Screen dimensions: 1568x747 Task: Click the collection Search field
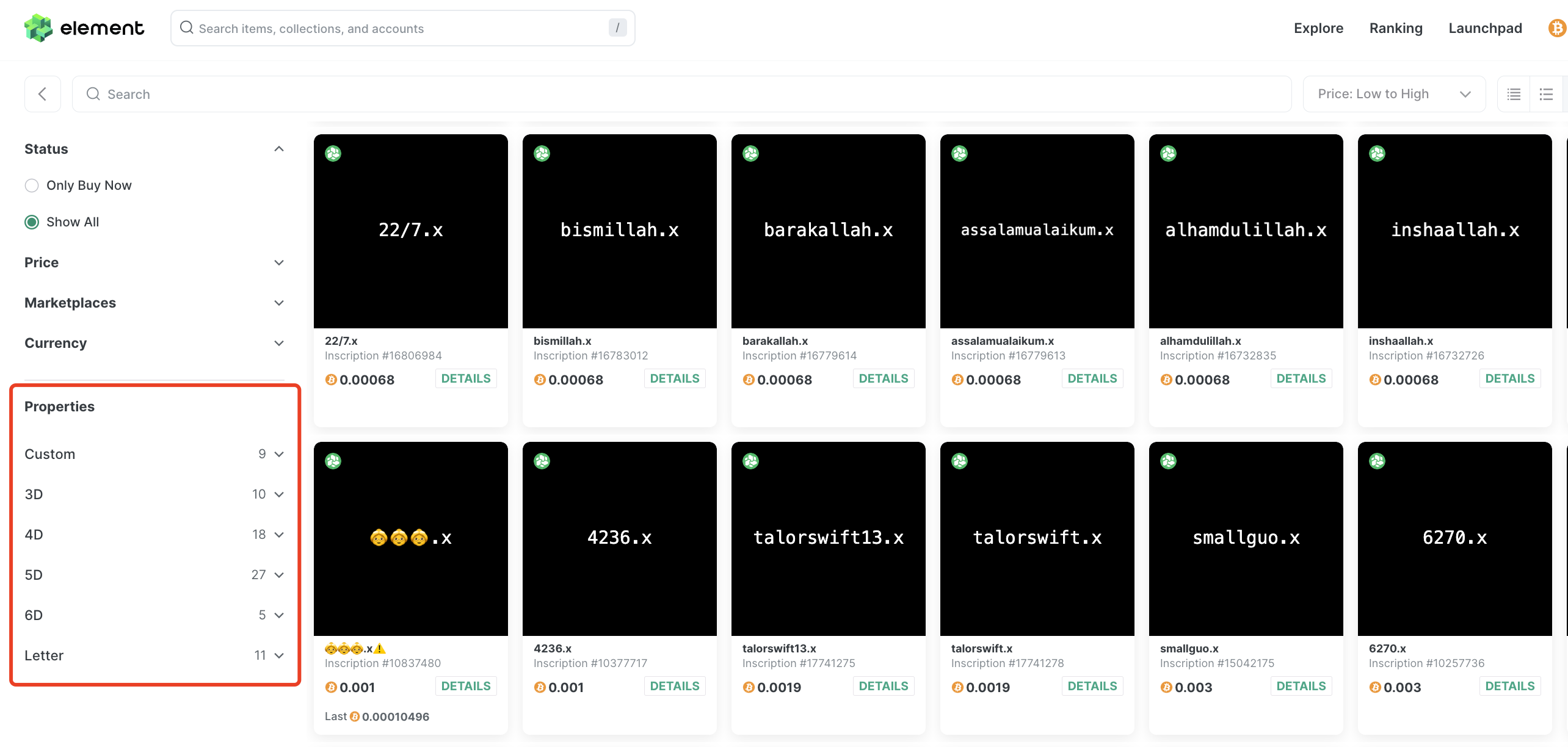681,94
